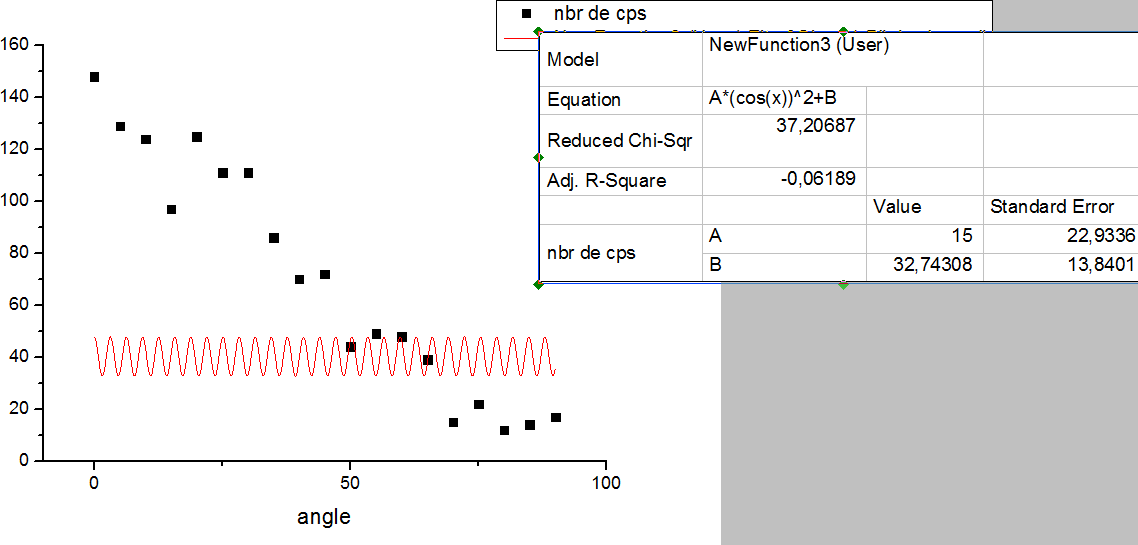Click the Equation cell A*(cos(x))^2+B
This screenshot has height=545, width=1138.
pyautogui.click(x=772, y=98)
